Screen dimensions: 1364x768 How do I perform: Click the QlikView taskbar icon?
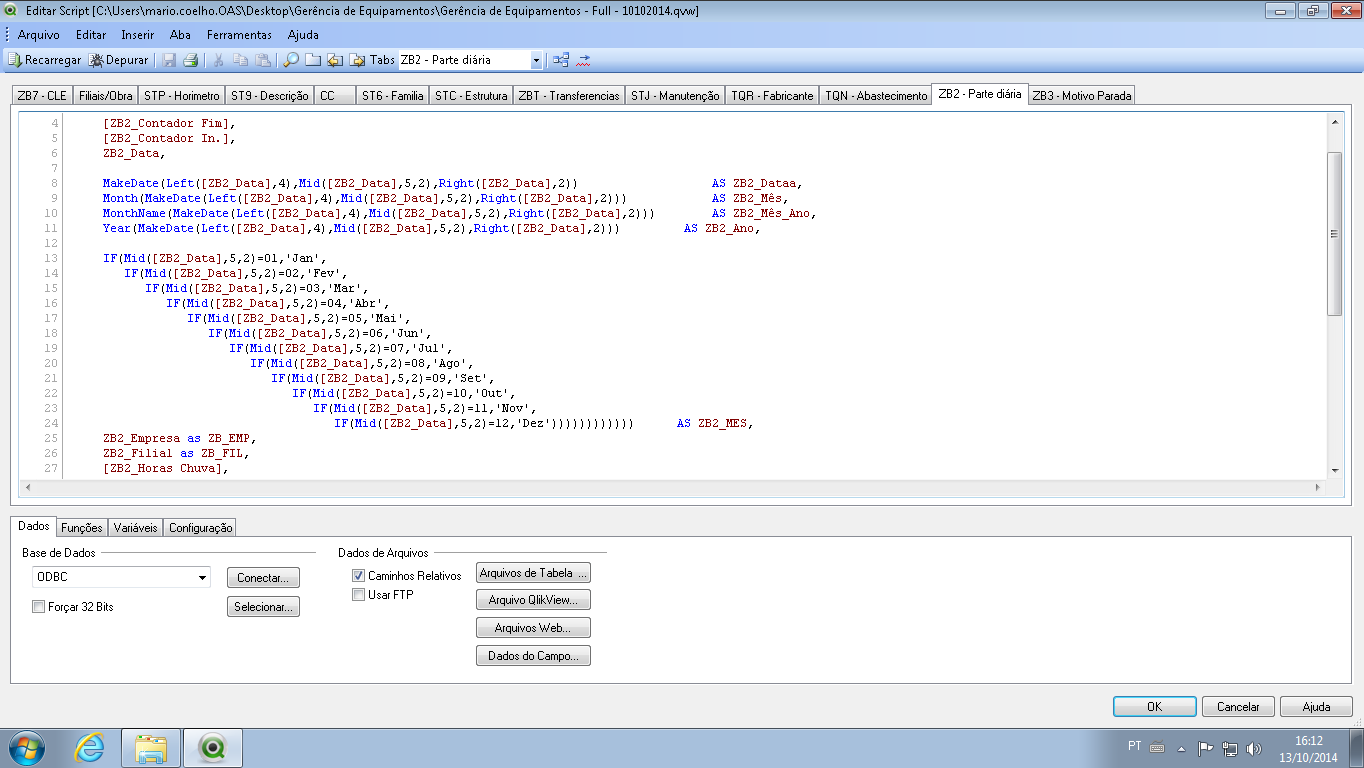[x=212, y=747]
